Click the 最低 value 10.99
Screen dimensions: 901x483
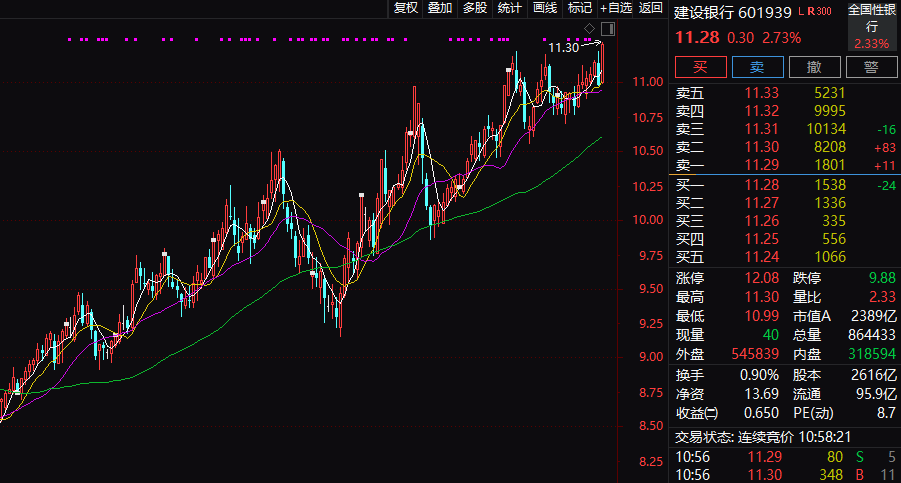762,316
